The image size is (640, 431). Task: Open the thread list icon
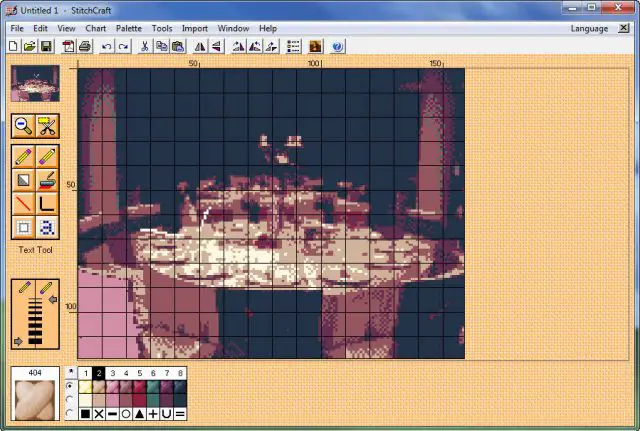coord(293,47)
